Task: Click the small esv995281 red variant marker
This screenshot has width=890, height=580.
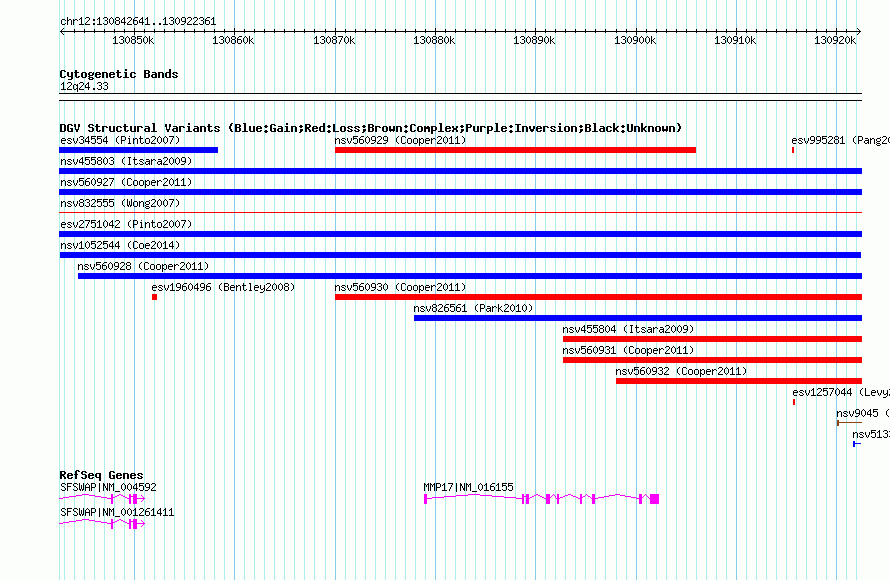Action: point(793,150)
